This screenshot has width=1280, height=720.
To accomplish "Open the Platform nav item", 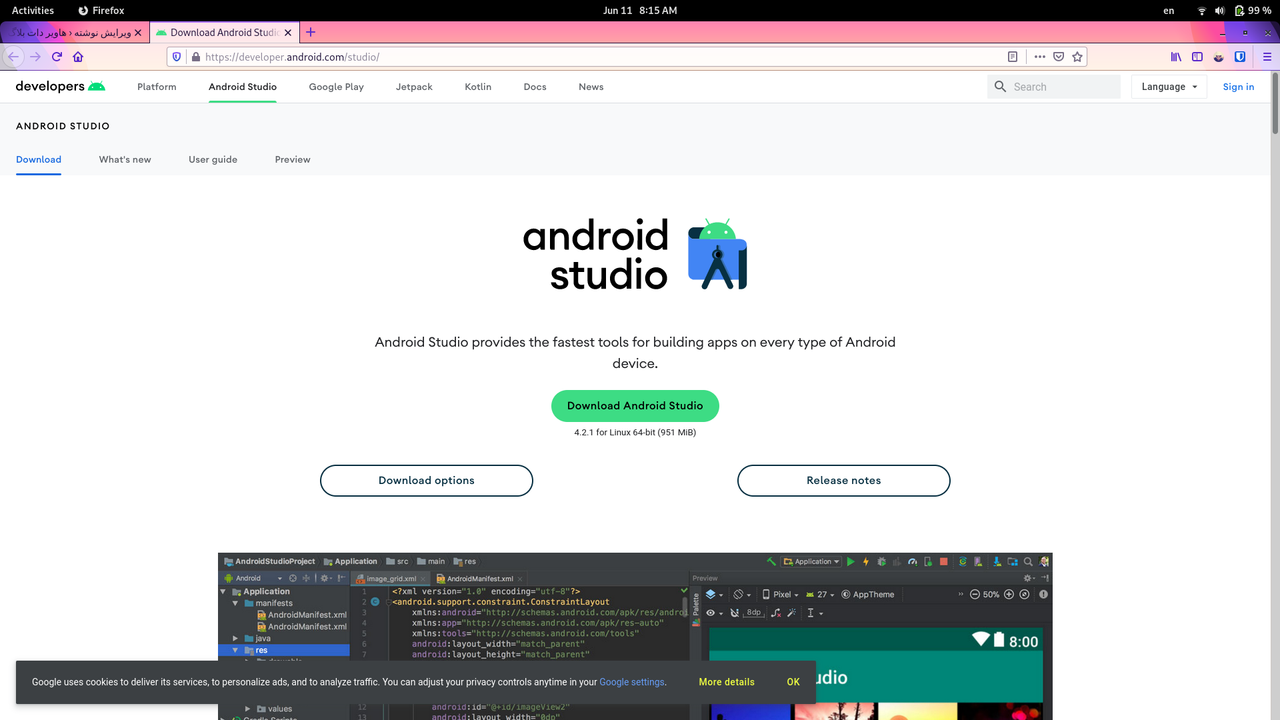I will (157, 87).
